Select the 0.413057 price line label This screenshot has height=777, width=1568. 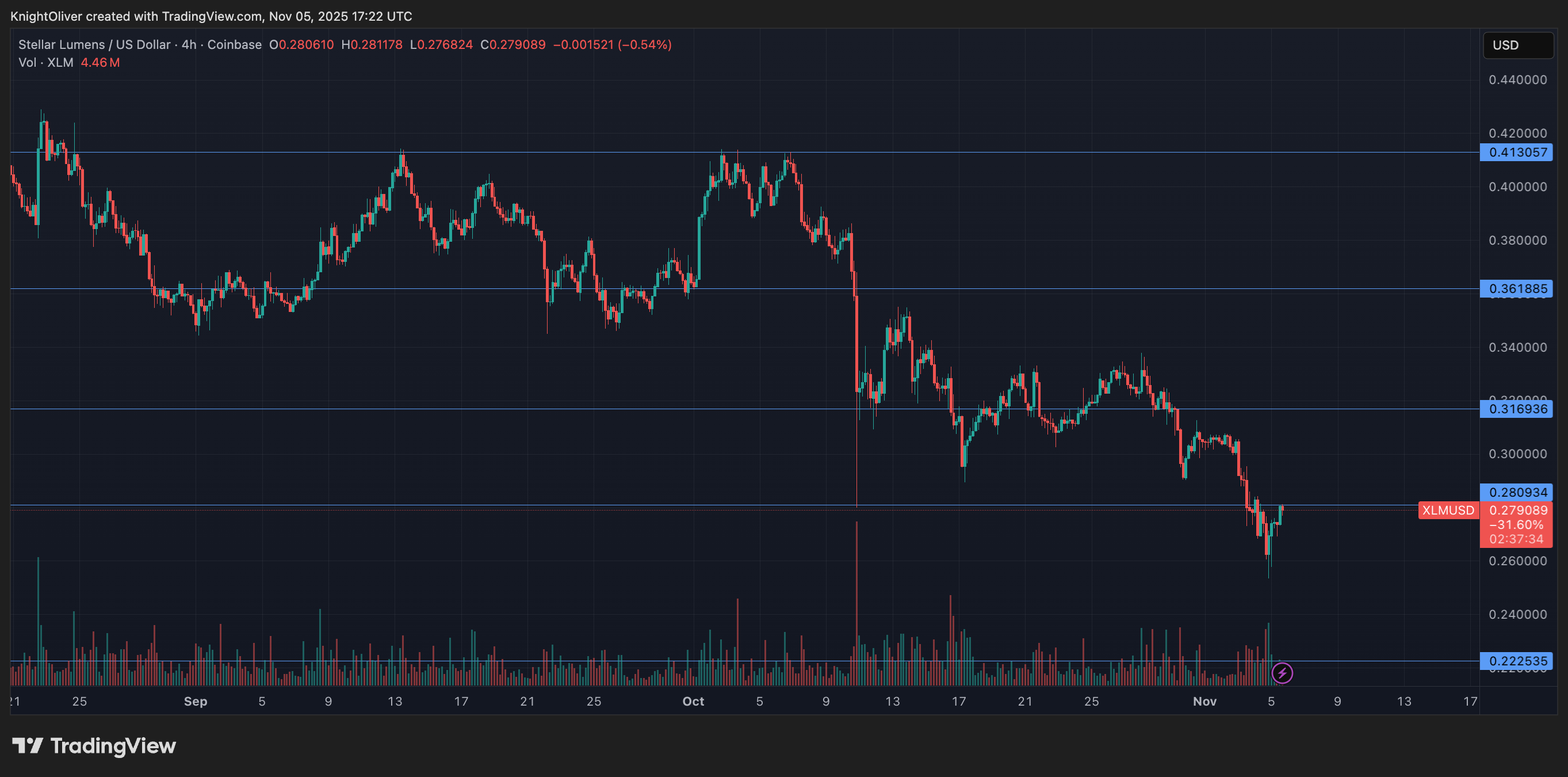click(1517, 152)
